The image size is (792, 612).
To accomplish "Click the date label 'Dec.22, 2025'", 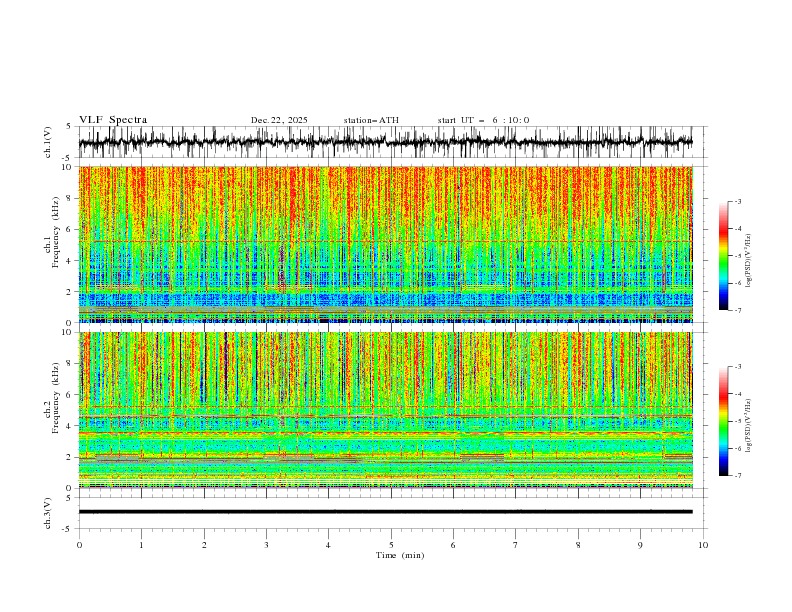I will click(x=279, y=120).
